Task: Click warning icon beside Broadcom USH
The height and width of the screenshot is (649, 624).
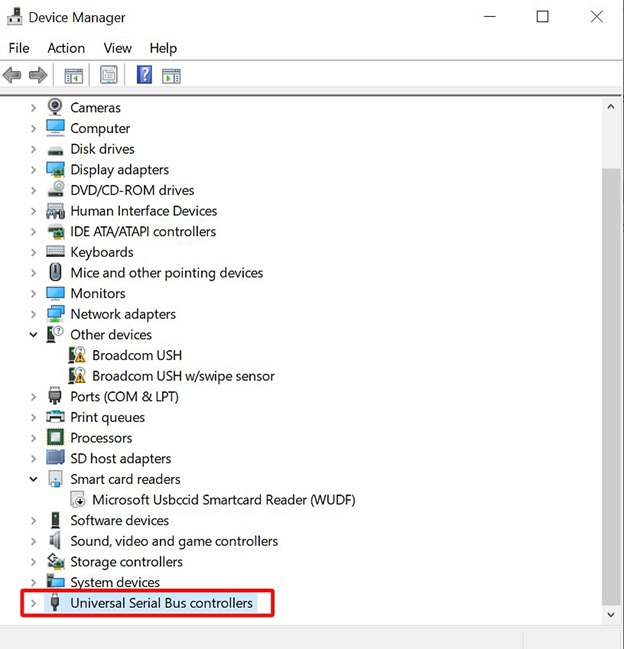Action: [77, 355]
